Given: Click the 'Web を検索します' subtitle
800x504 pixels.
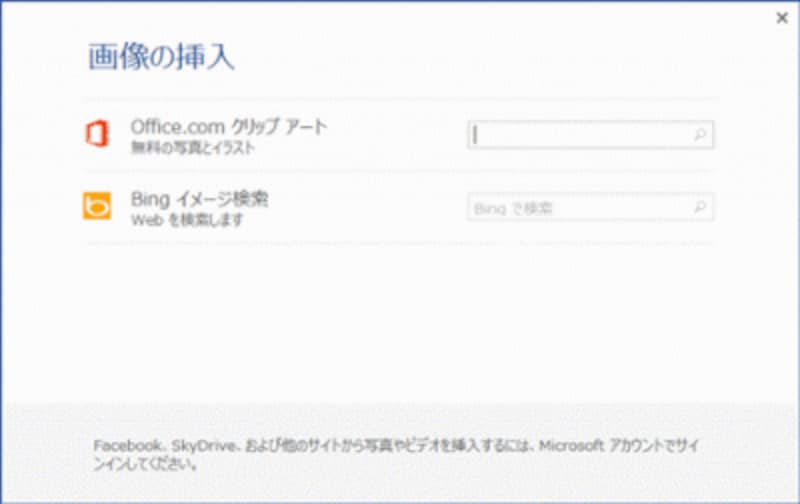Looking at the screenshot, I should click(187, 220).
